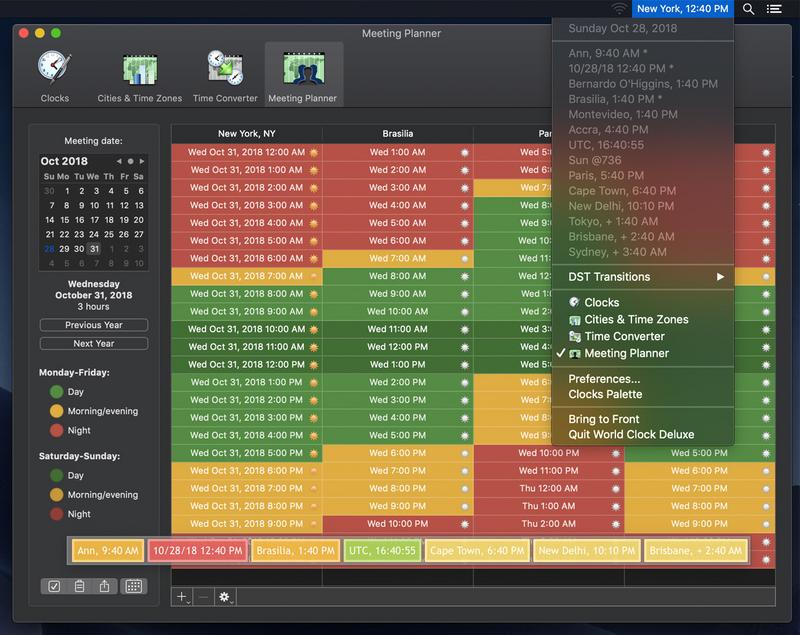This screenshot has height=635, width=800.
Task: Click Wed 9:00 PM in last column
Action: 699,524
